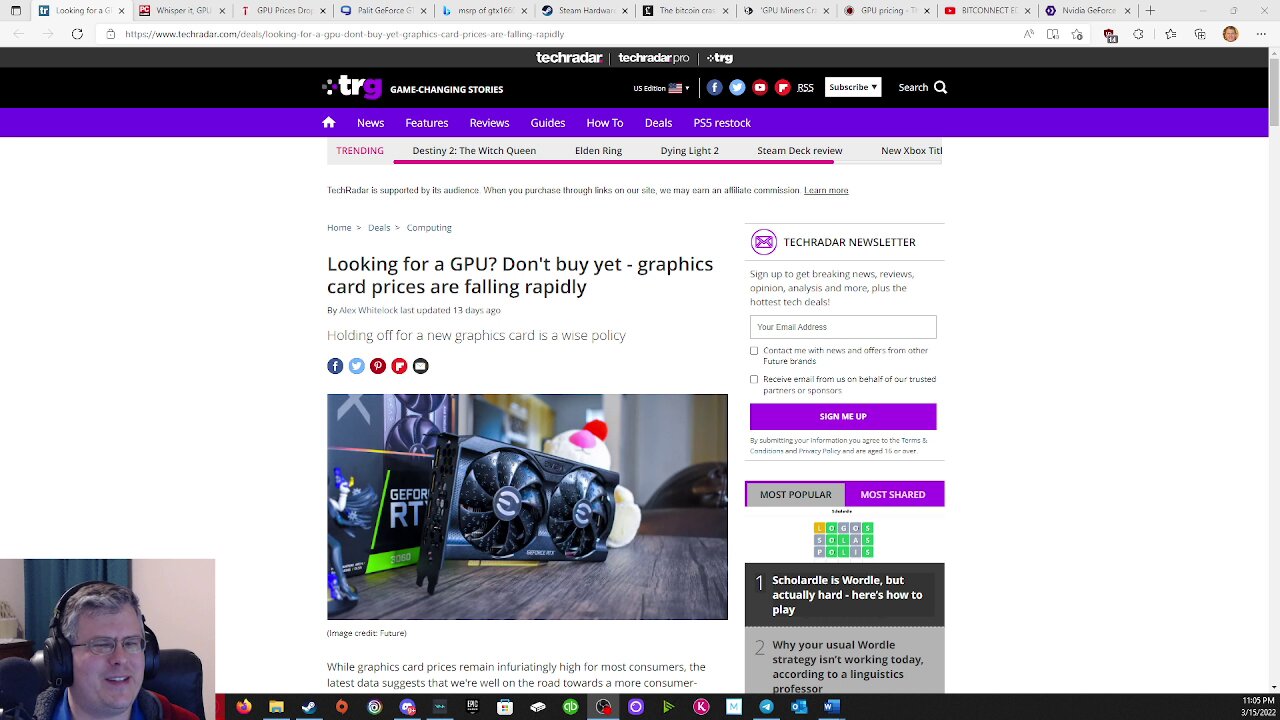Viewport: 1280px width, 720px height.
Task: Open TechRadar YouTube icon in header
Action: click(760, 87)
